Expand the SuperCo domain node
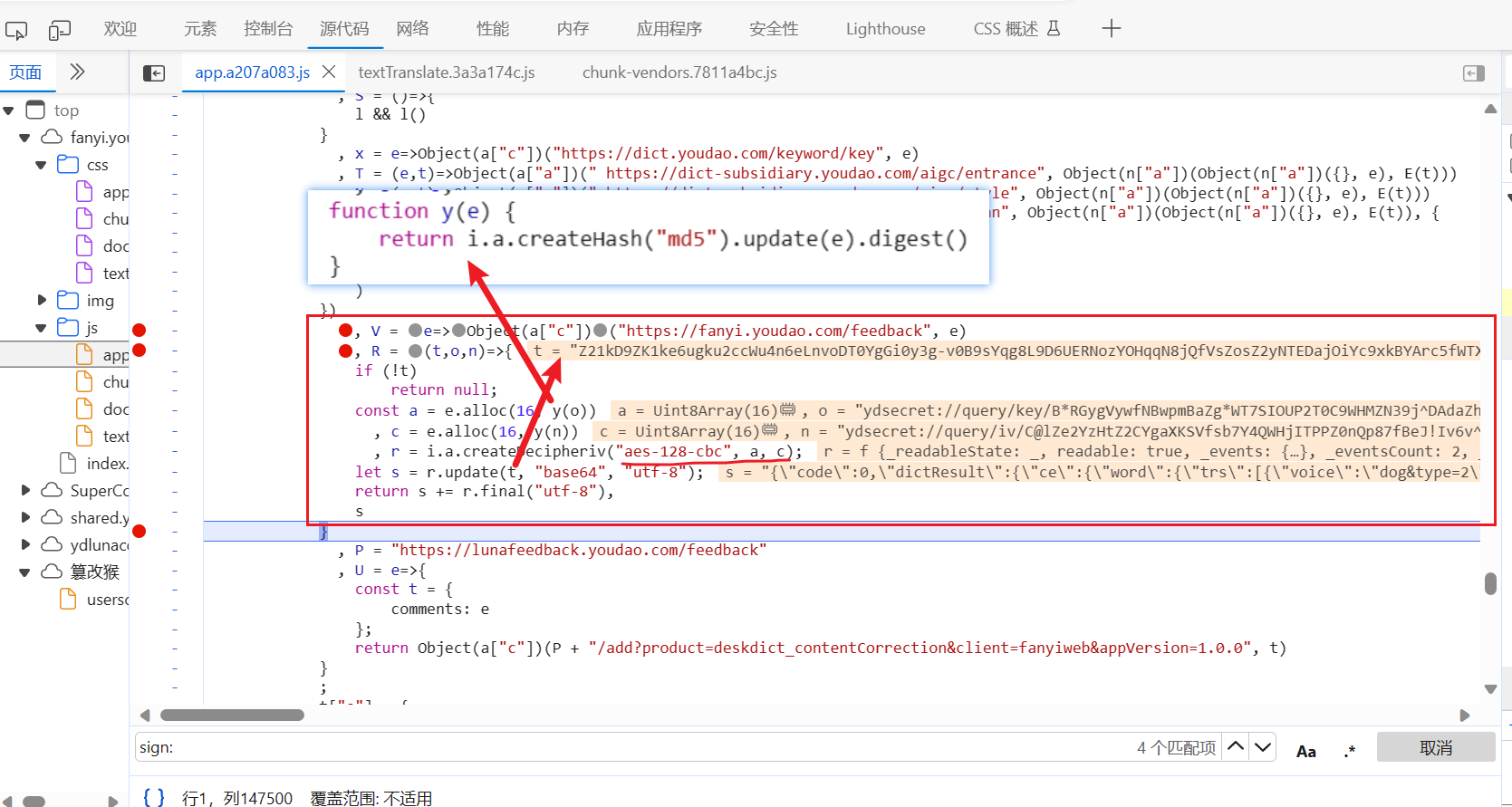 [24, 490]
